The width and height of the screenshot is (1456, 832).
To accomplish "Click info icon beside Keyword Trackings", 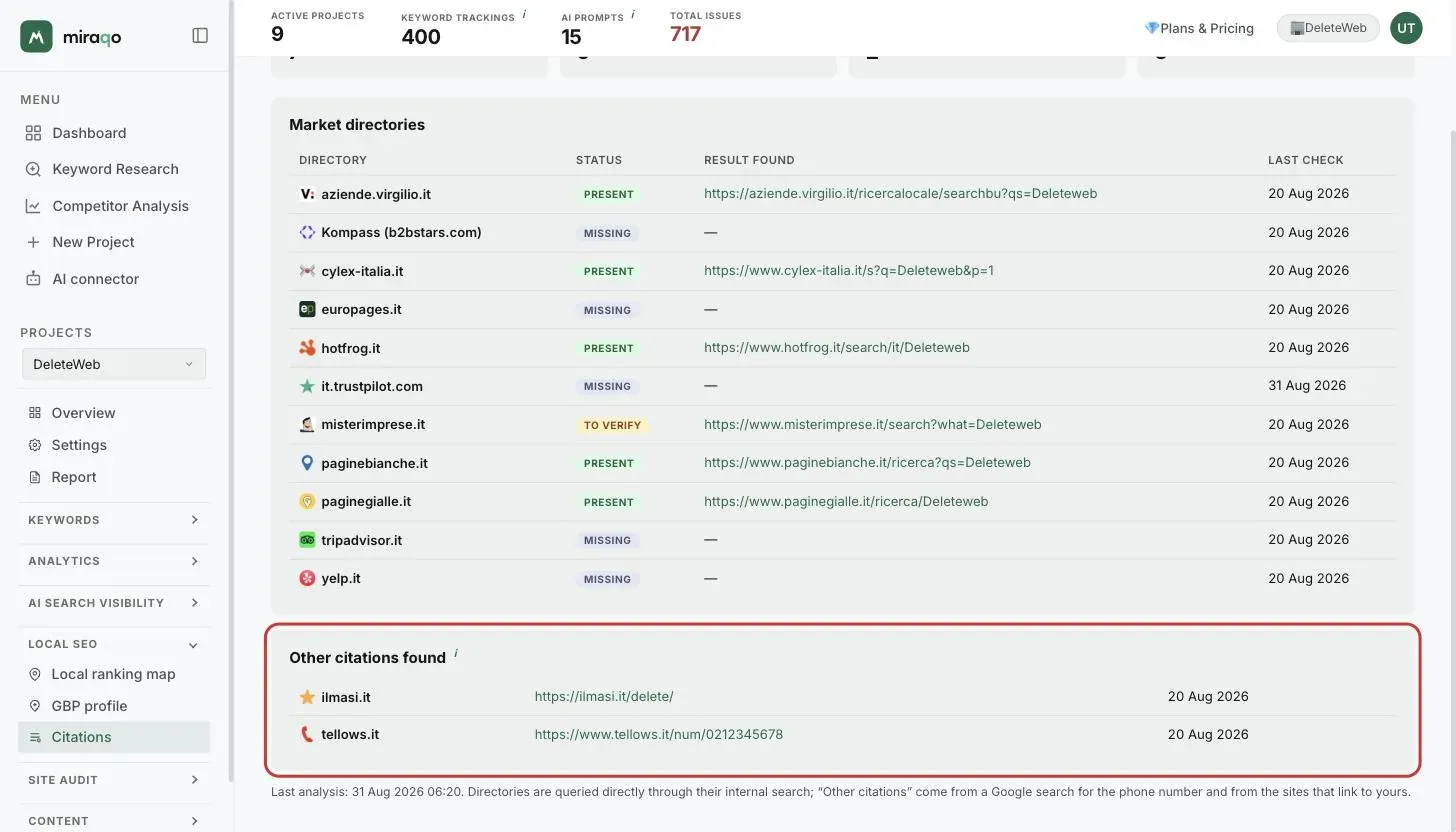I will [524, 15].
